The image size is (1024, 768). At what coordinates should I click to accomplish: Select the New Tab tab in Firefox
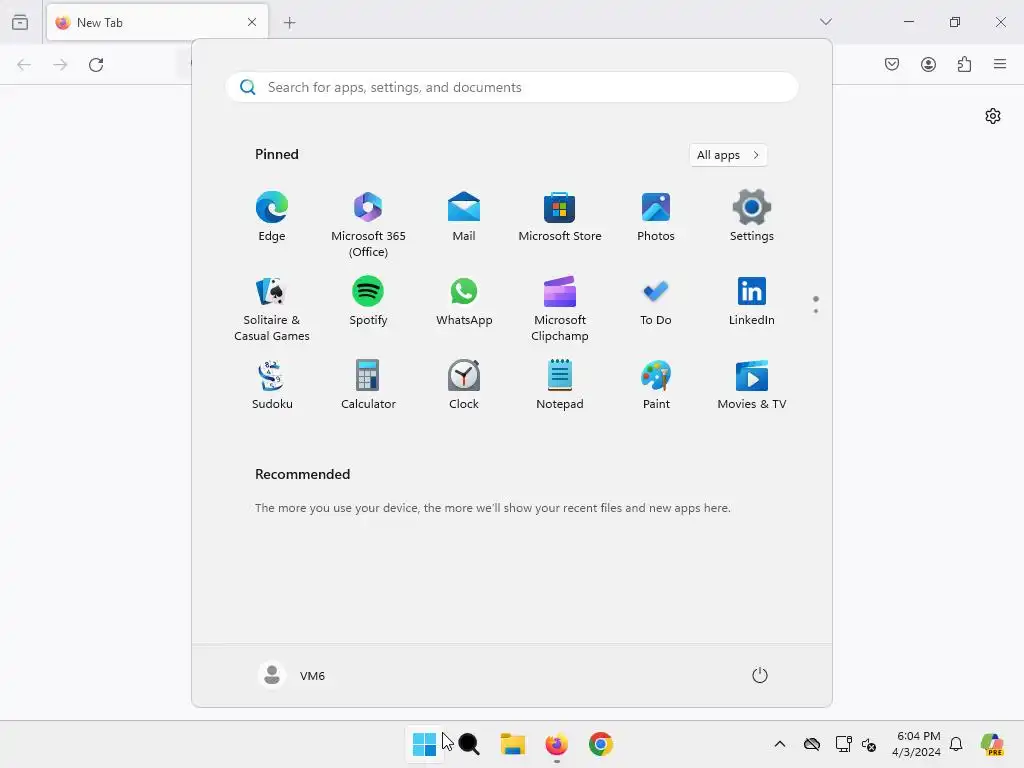coord(157,22)
